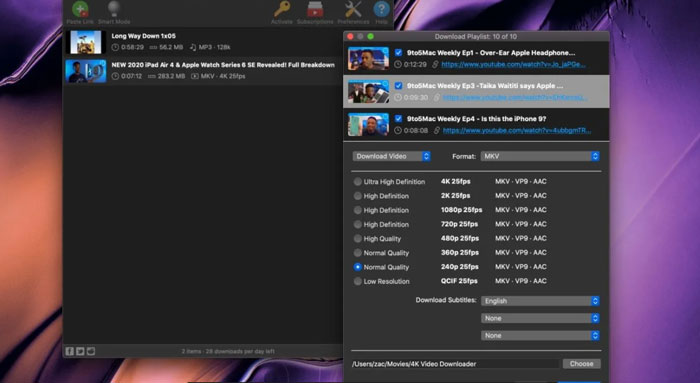Click the '2 items · 28 downloads per day left' status

(228, 351)
